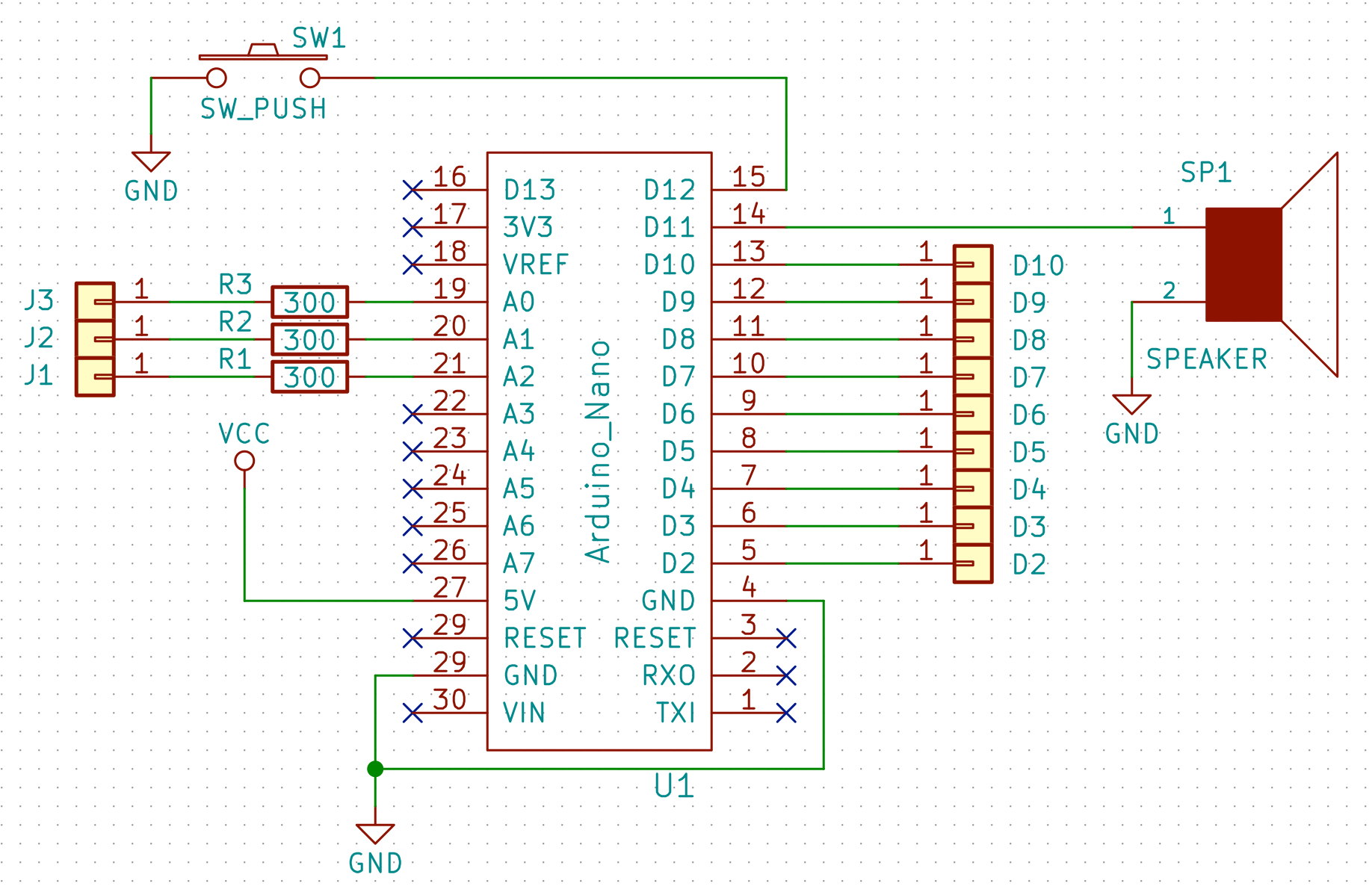Select the D6 connector pad
The width and height of the screenshot is (1372, 889).
tap(973, 414)
